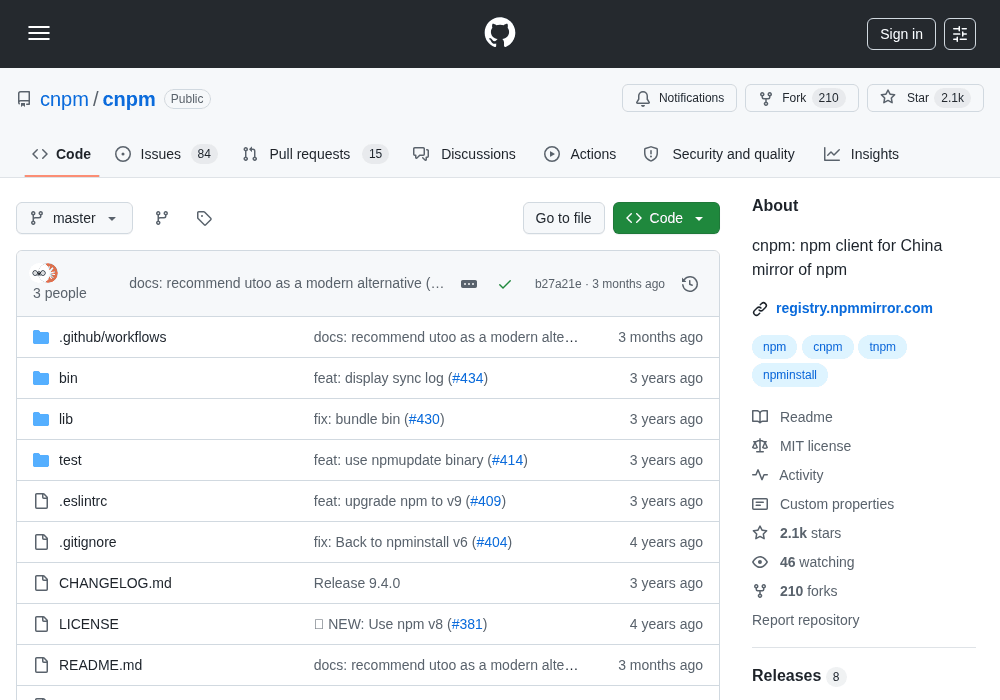Click the Sign in button

click(x=901, y=34)
